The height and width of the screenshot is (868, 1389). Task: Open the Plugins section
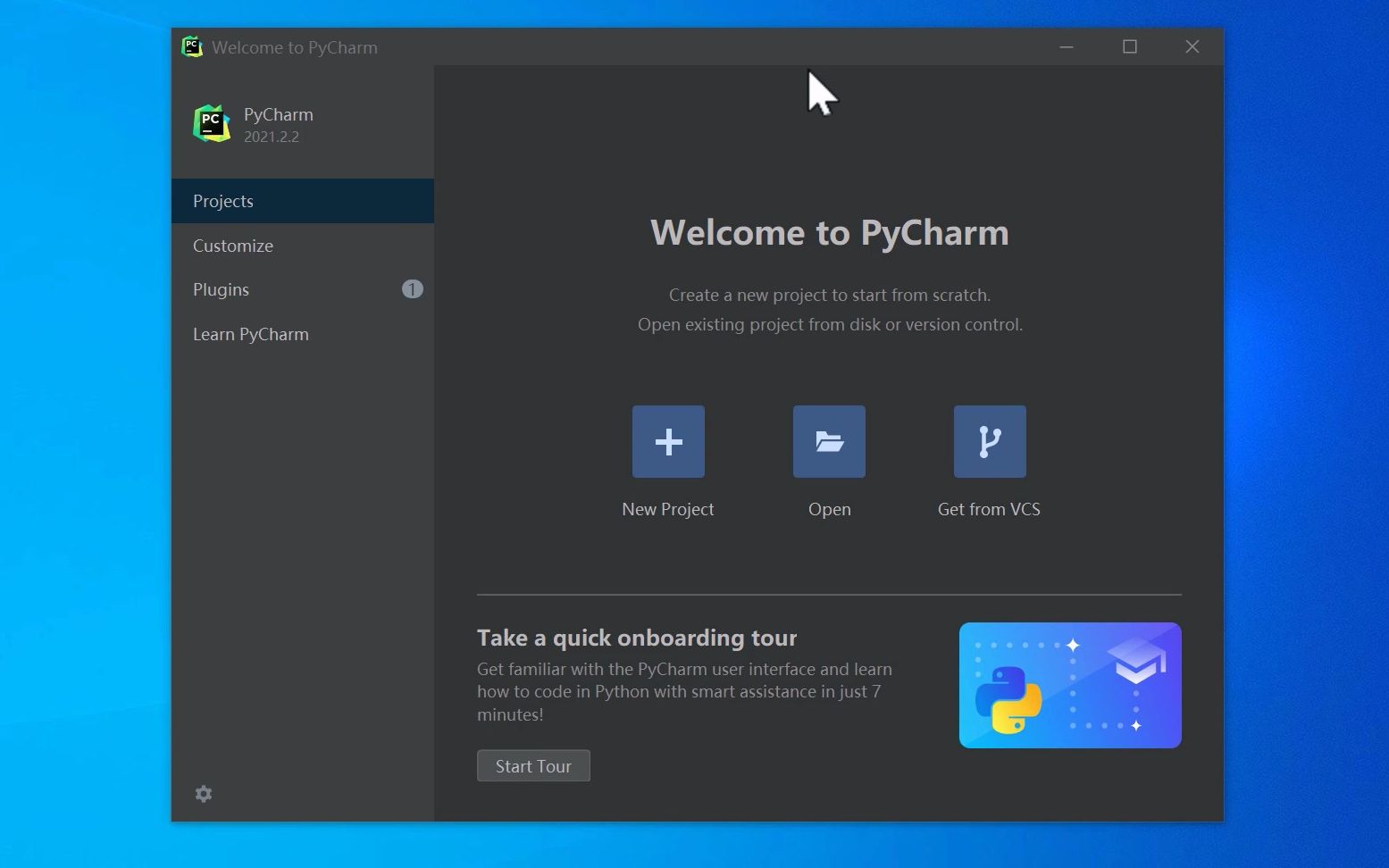click(x=221, y=289)
